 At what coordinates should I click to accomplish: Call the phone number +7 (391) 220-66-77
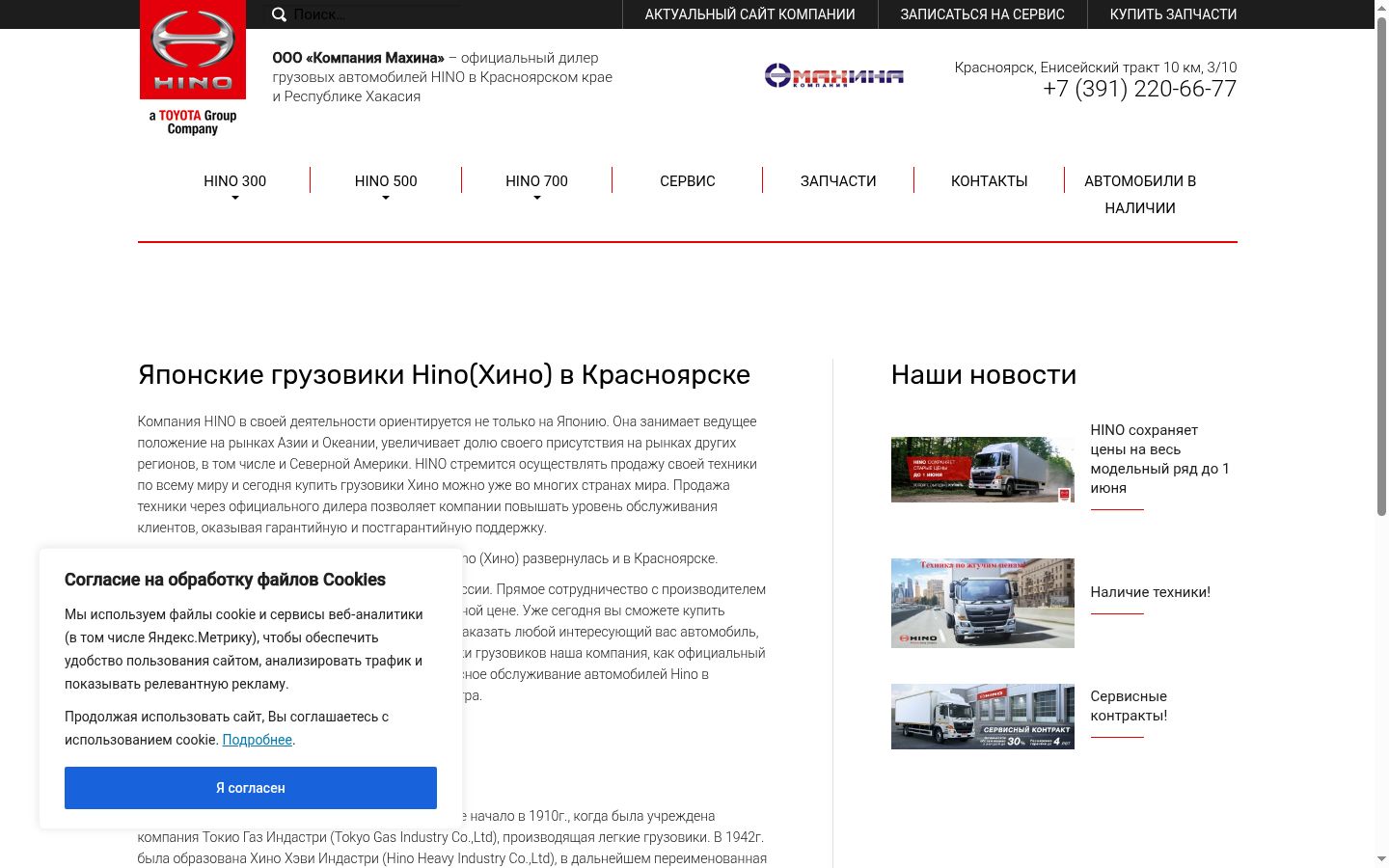tap(1139, 89)
